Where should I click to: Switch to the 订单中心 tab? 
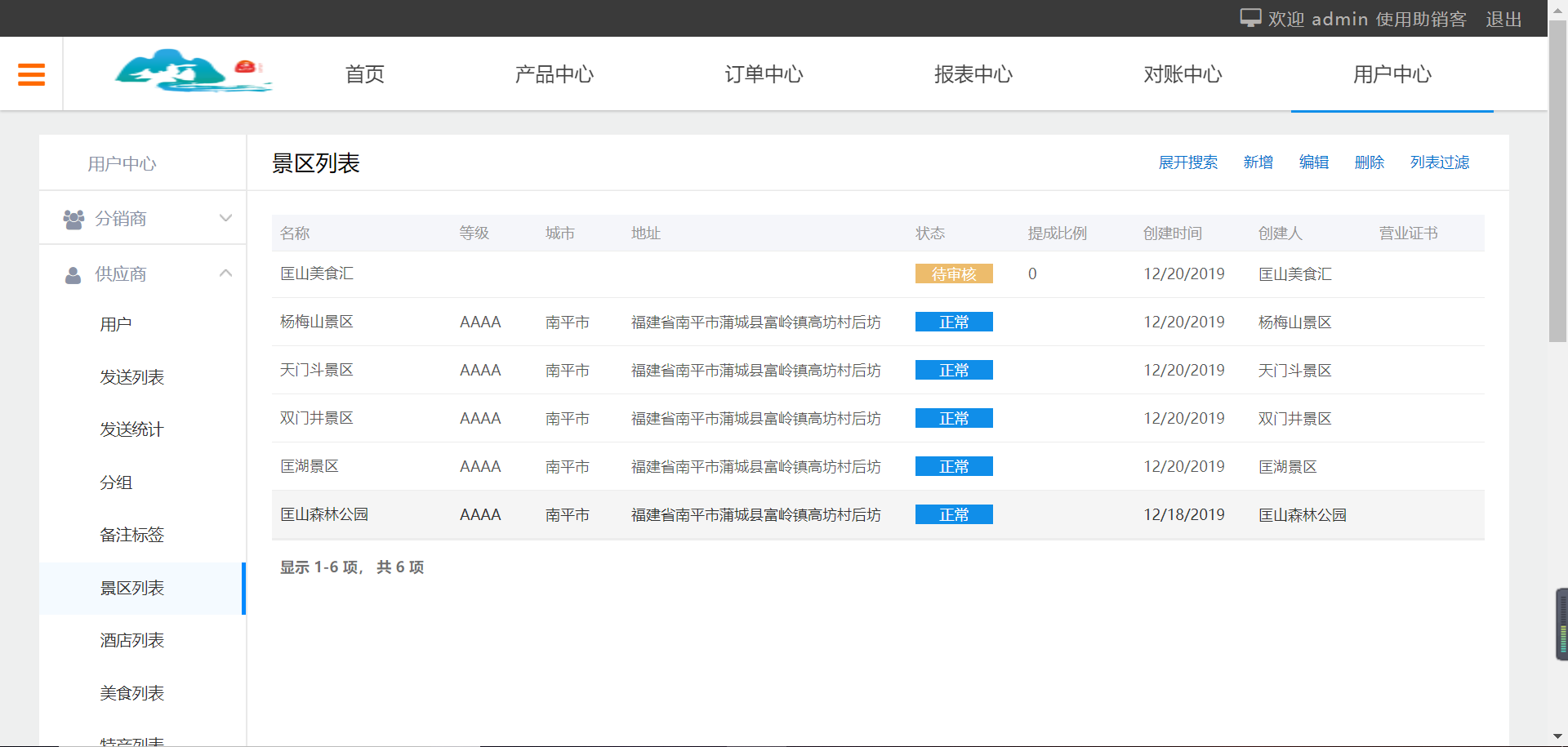(x=764, y=74)
